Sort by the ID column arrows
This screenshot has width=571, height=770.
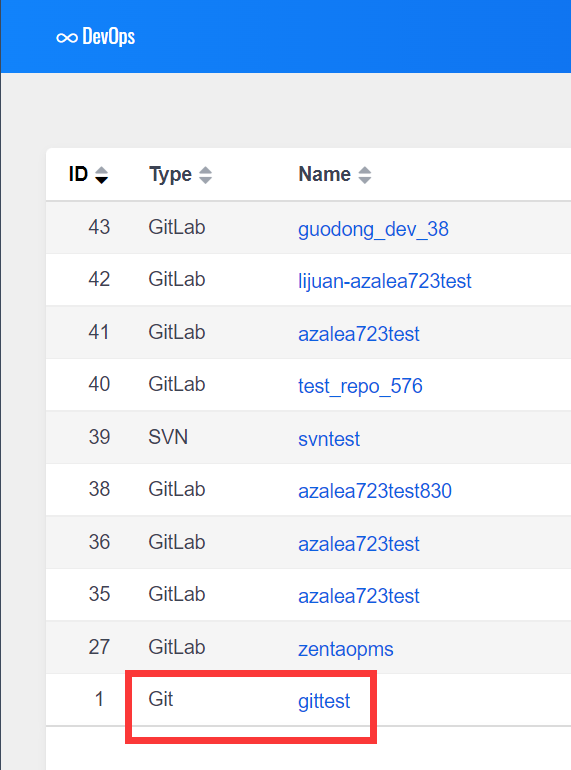[101, 175]
